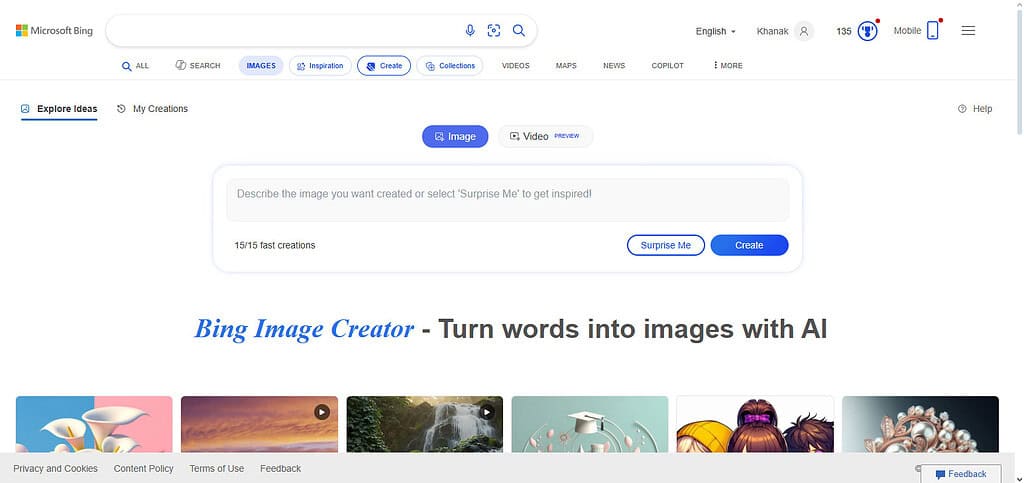Click the floating Feedback button
The width and height of the screenshot is (1024, 483).
[961, 474]
